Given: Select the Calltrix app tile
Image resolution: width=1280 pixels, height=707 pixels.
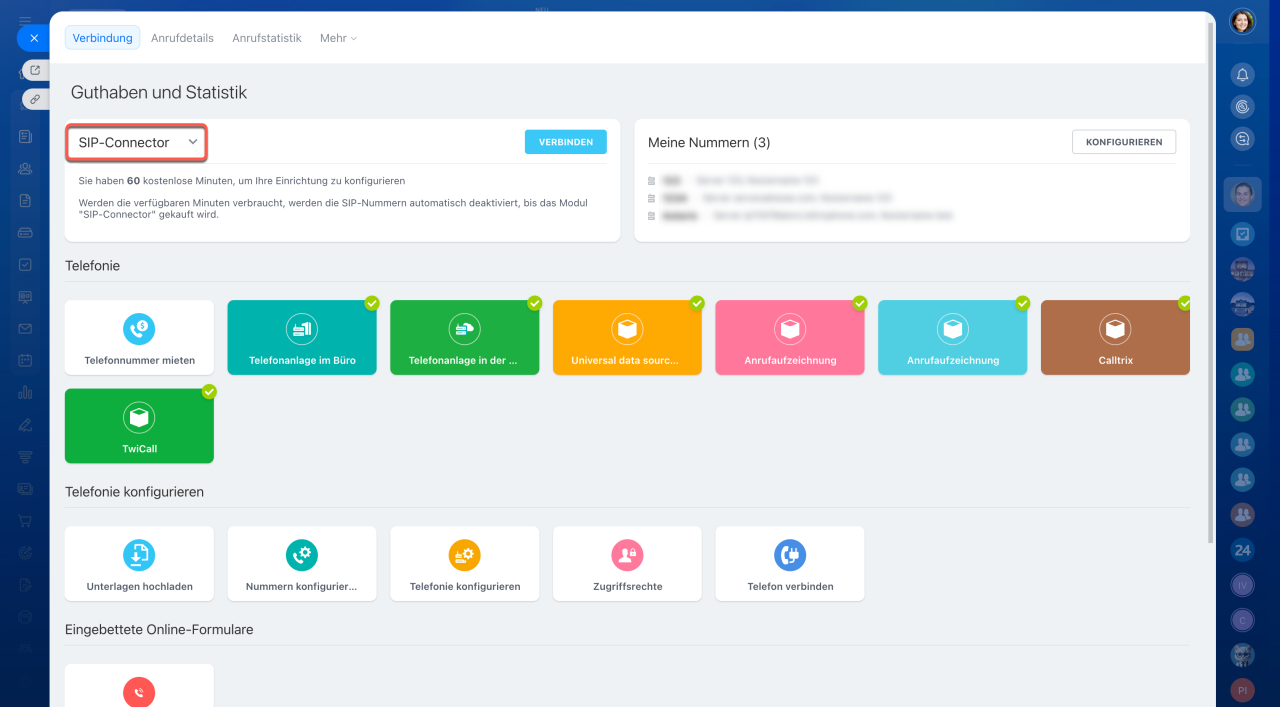Looking at the screenshot, I should pos(1115,337).
